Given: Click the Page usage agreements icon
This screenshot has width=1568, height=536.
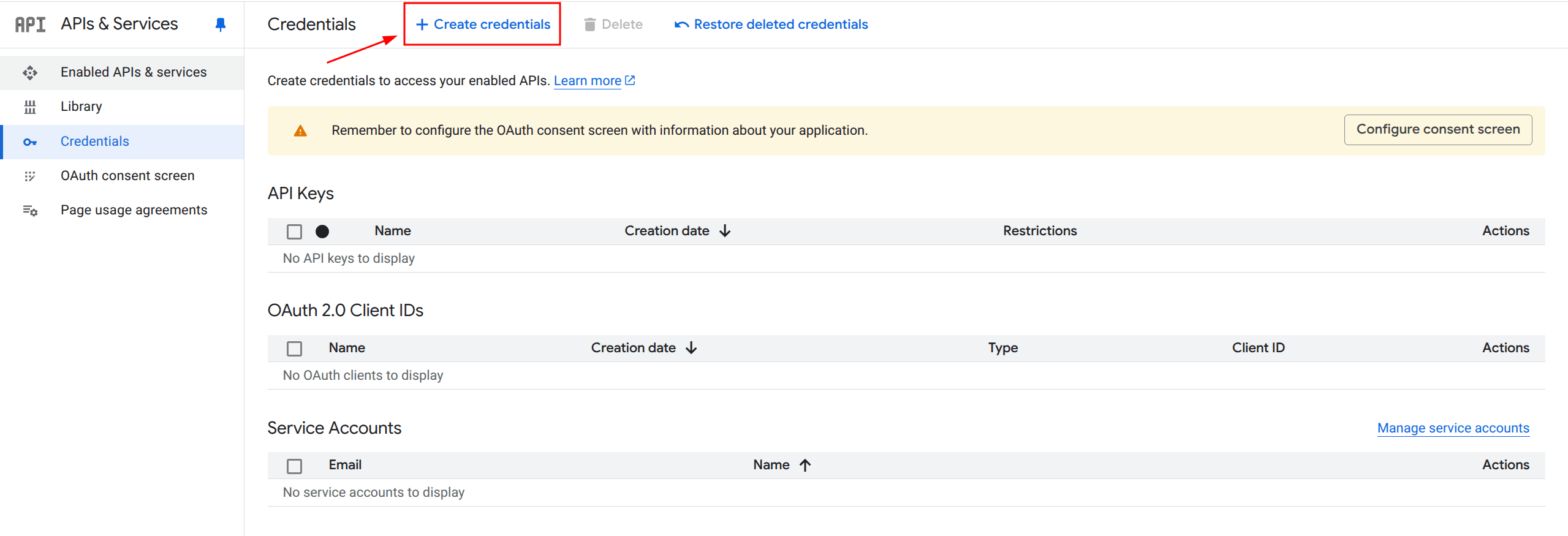Looking at the screenshot, I should point(30,211).
